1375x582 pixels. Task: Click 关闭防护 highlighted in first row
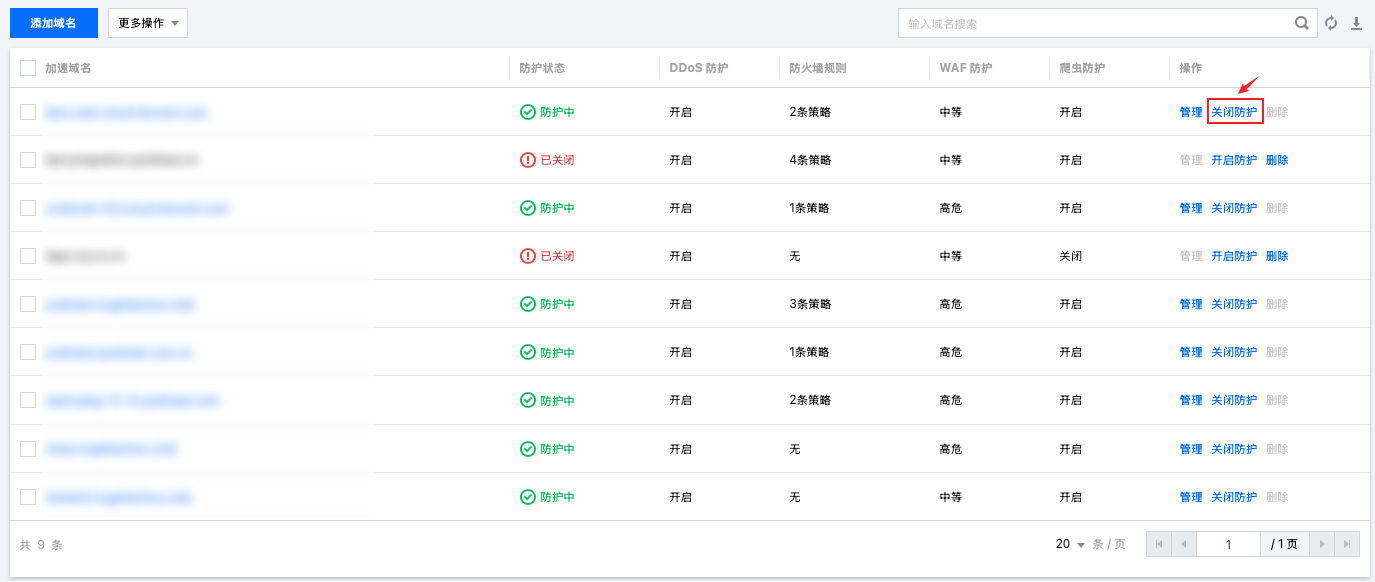pos(1234,112)
